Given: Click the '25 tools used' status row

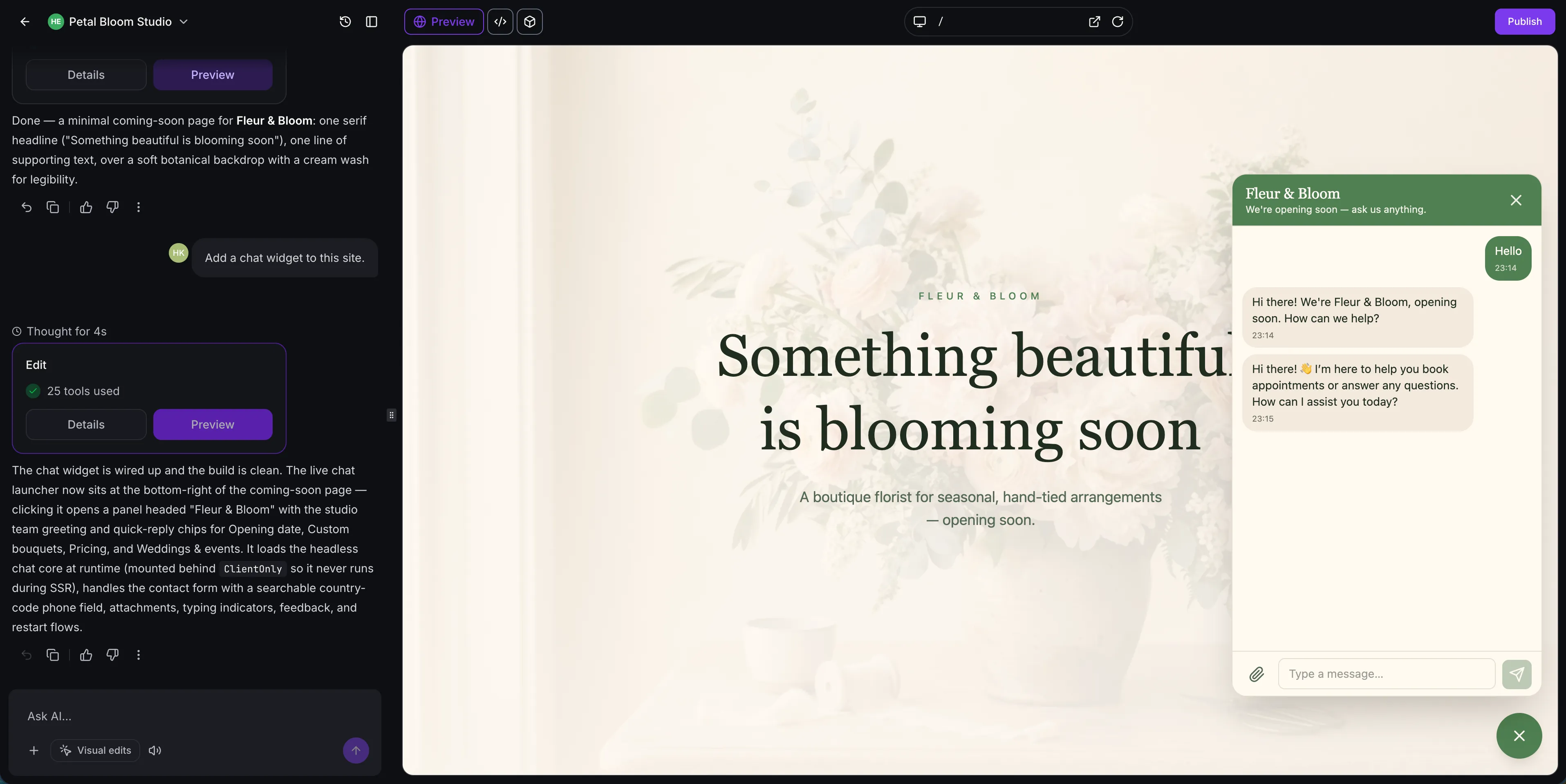Looking at the screenshot, I should click(73, 391).
